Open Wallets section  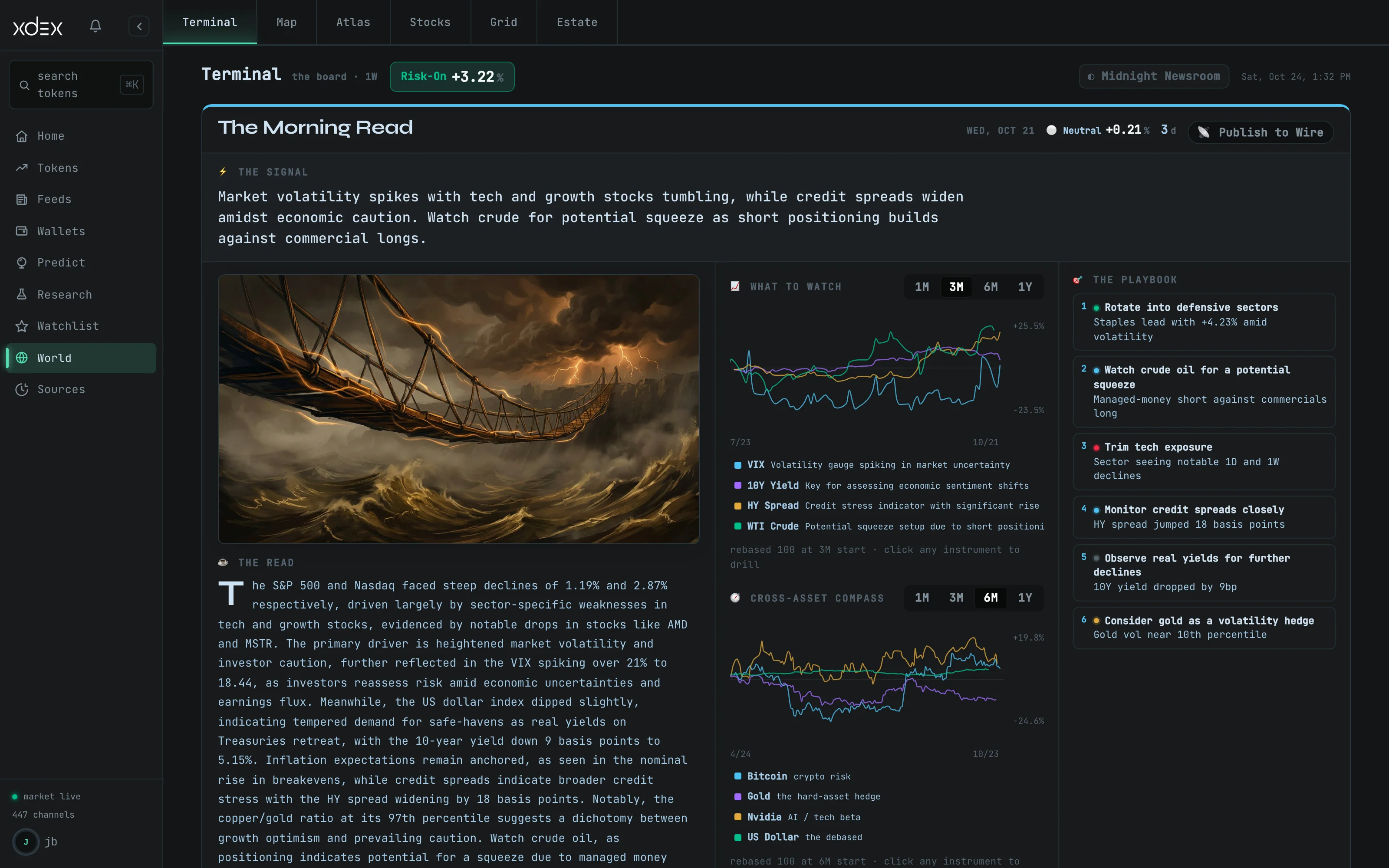coord(81,231)
